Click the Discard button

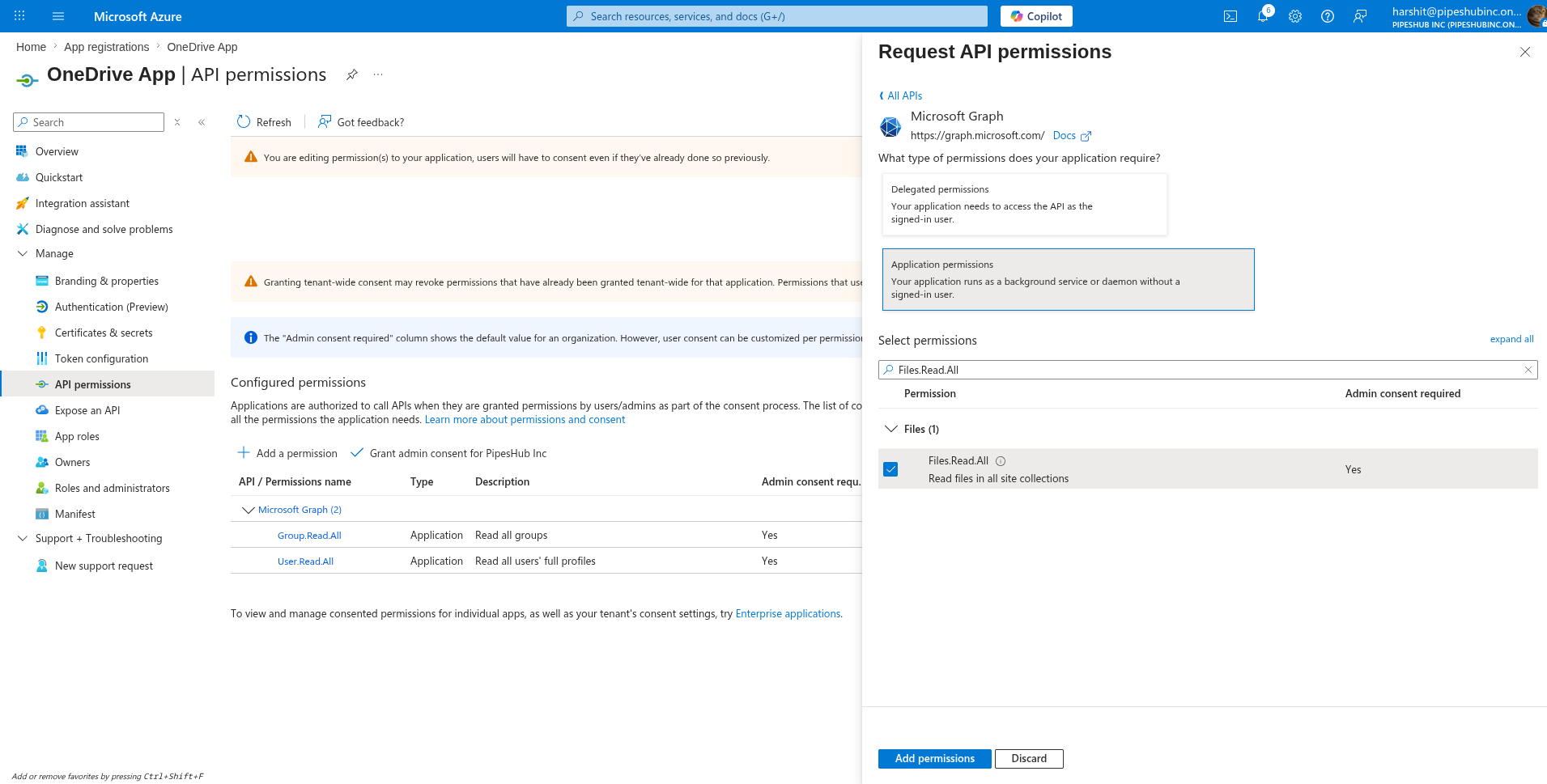(x=1029, y=758)
